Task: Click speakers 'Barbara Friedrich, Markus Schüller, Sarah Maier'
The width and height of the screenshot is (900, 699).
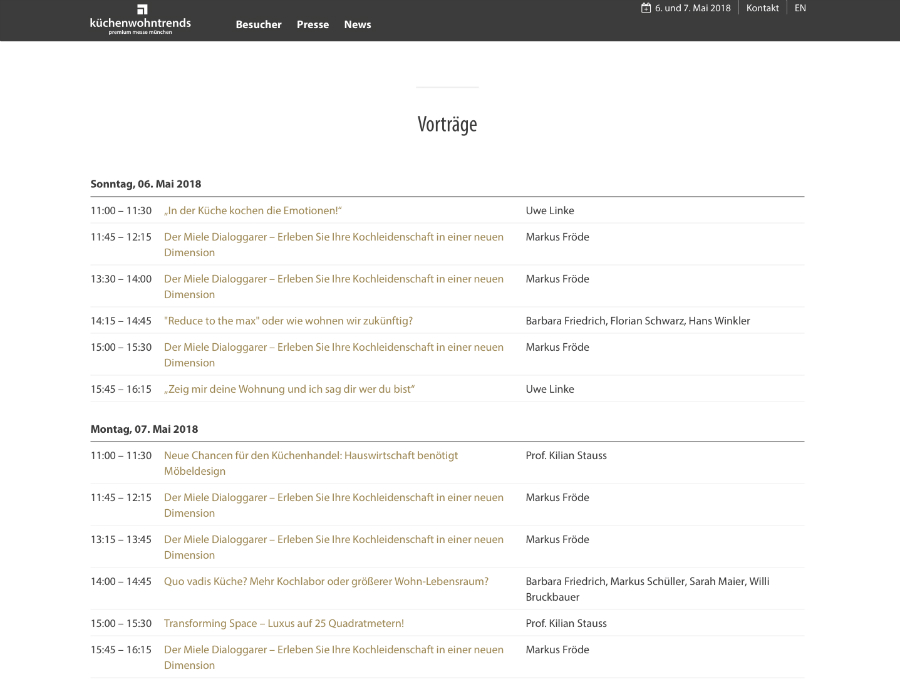Action: (x=635, y=581)
